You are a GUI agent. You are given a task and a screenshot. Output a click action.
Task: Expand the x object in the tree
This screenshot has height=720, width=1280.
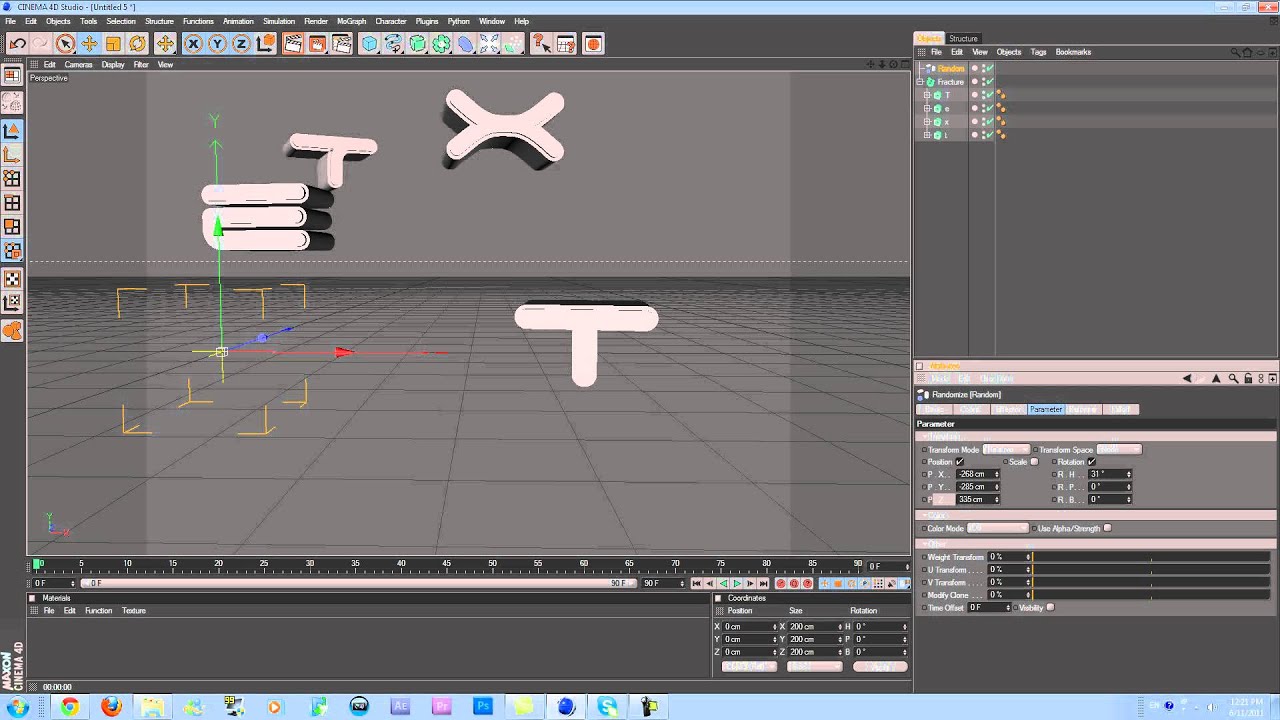[x=927, y=122]
